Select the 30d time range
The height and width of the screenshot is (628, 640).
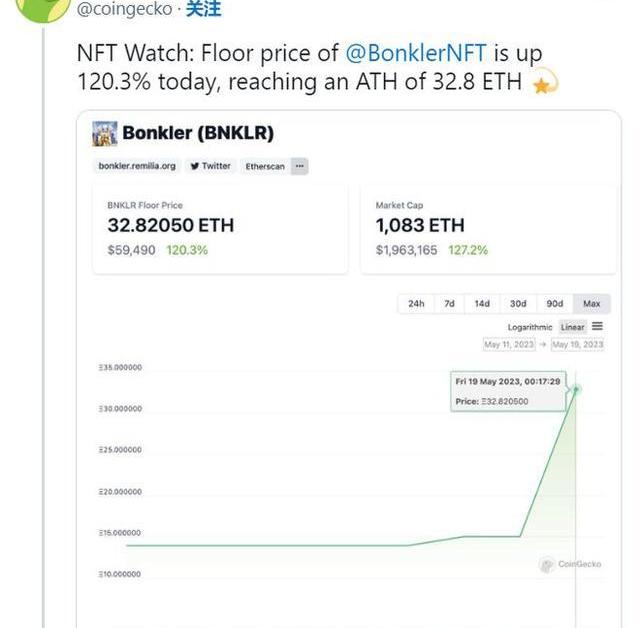(x=518, y=303)
